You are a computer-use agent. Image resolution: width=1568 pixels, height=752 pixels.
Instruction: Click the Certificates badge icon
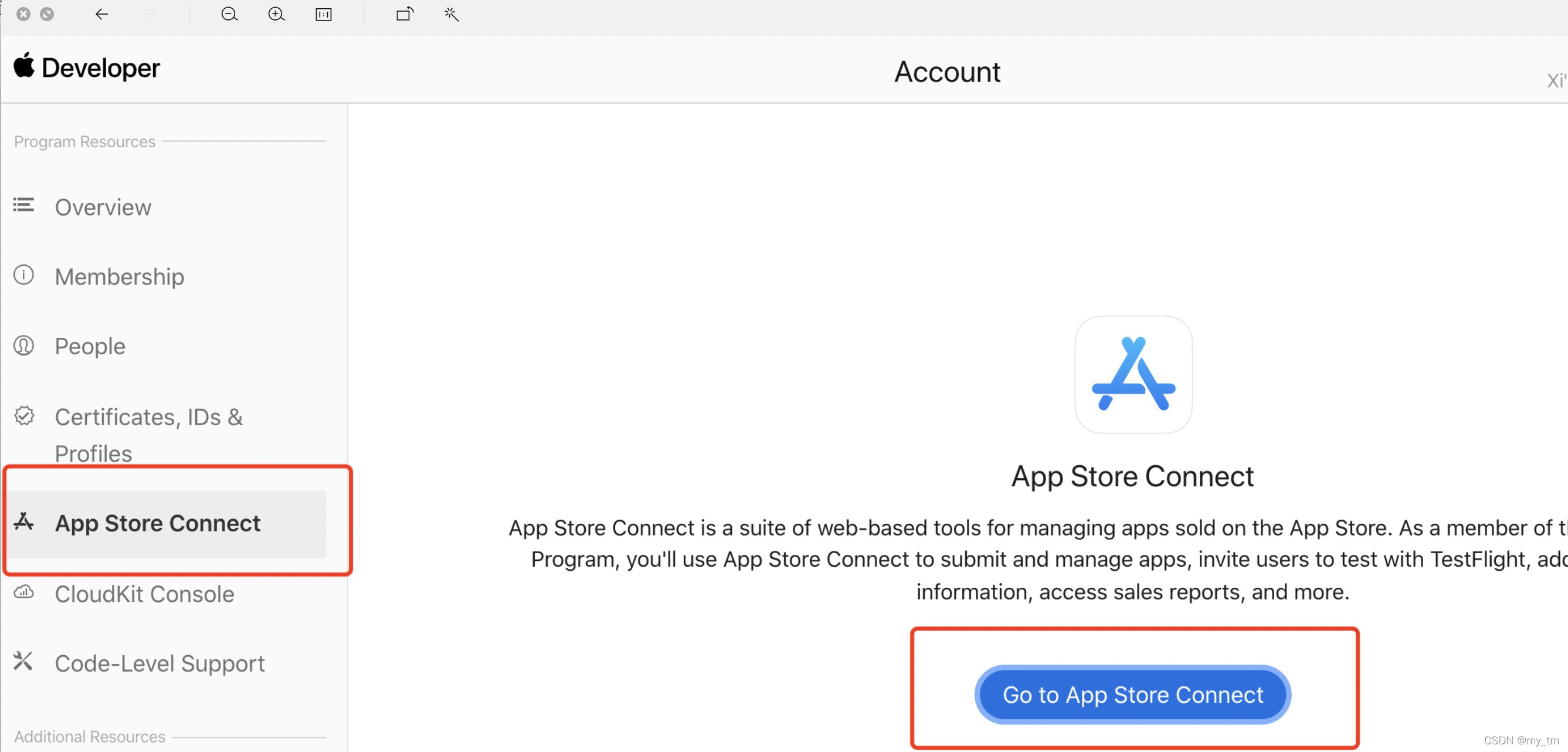pos(25,416)
